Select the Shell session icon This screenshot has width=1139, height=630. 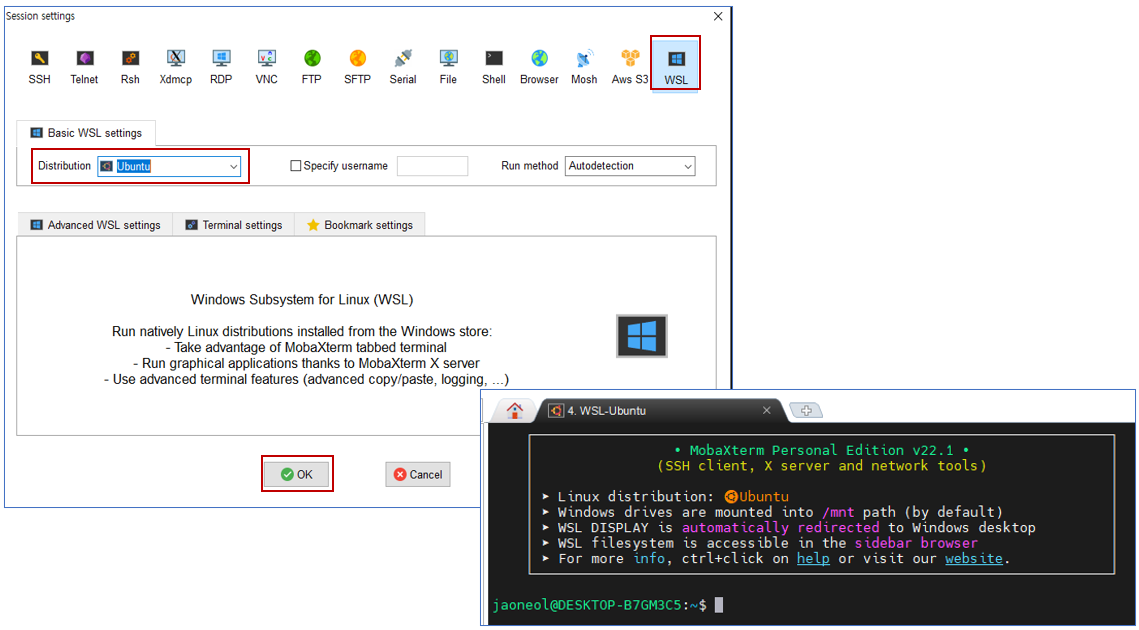(x=493, y=67)
